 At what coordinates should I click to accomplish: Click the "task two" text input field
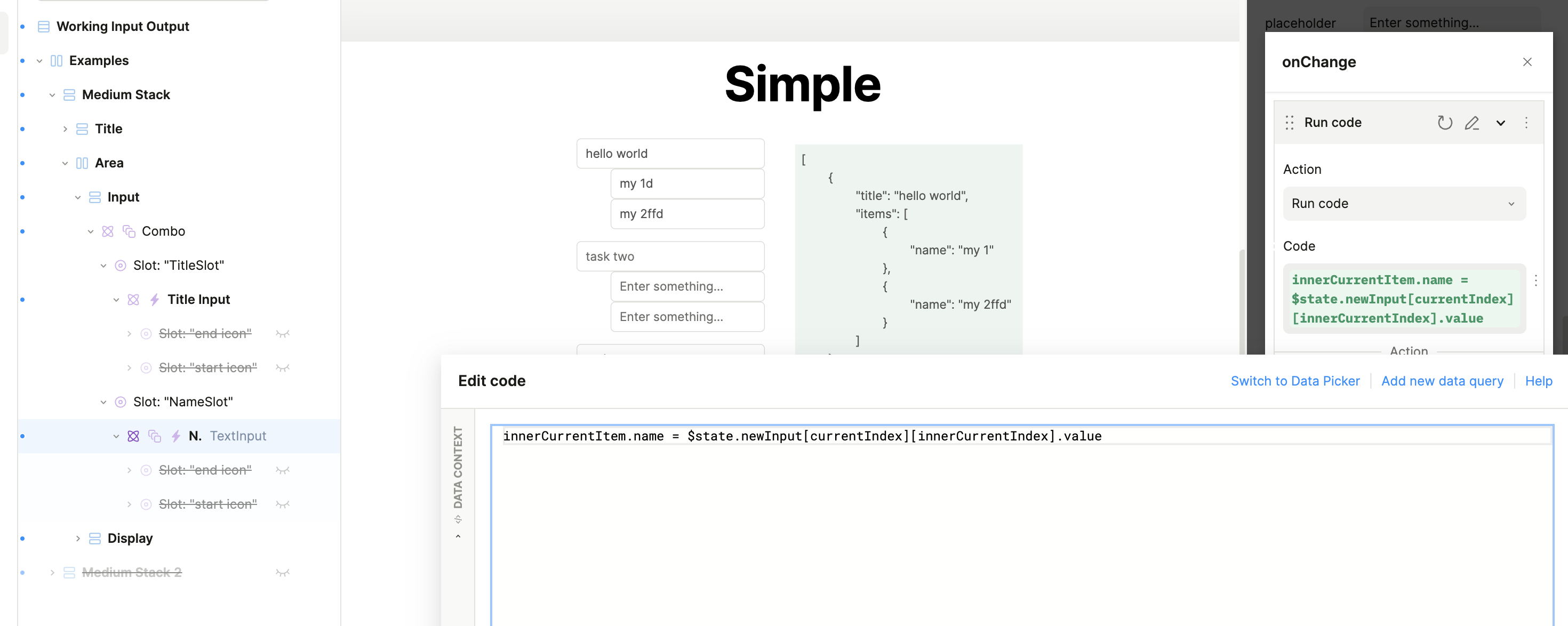point(669,256)
